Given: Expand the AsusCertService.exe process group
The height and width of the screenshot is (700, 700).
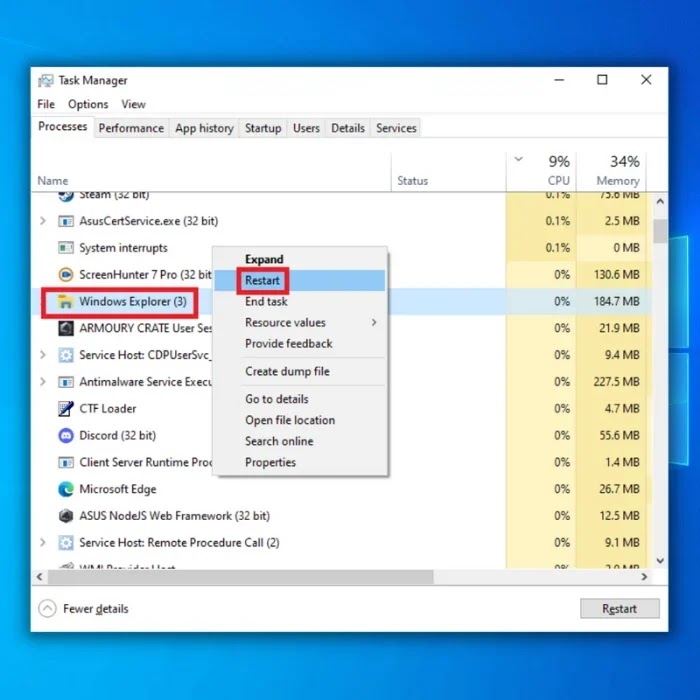Looking at the screenshot, I should (x=43, y=221).
